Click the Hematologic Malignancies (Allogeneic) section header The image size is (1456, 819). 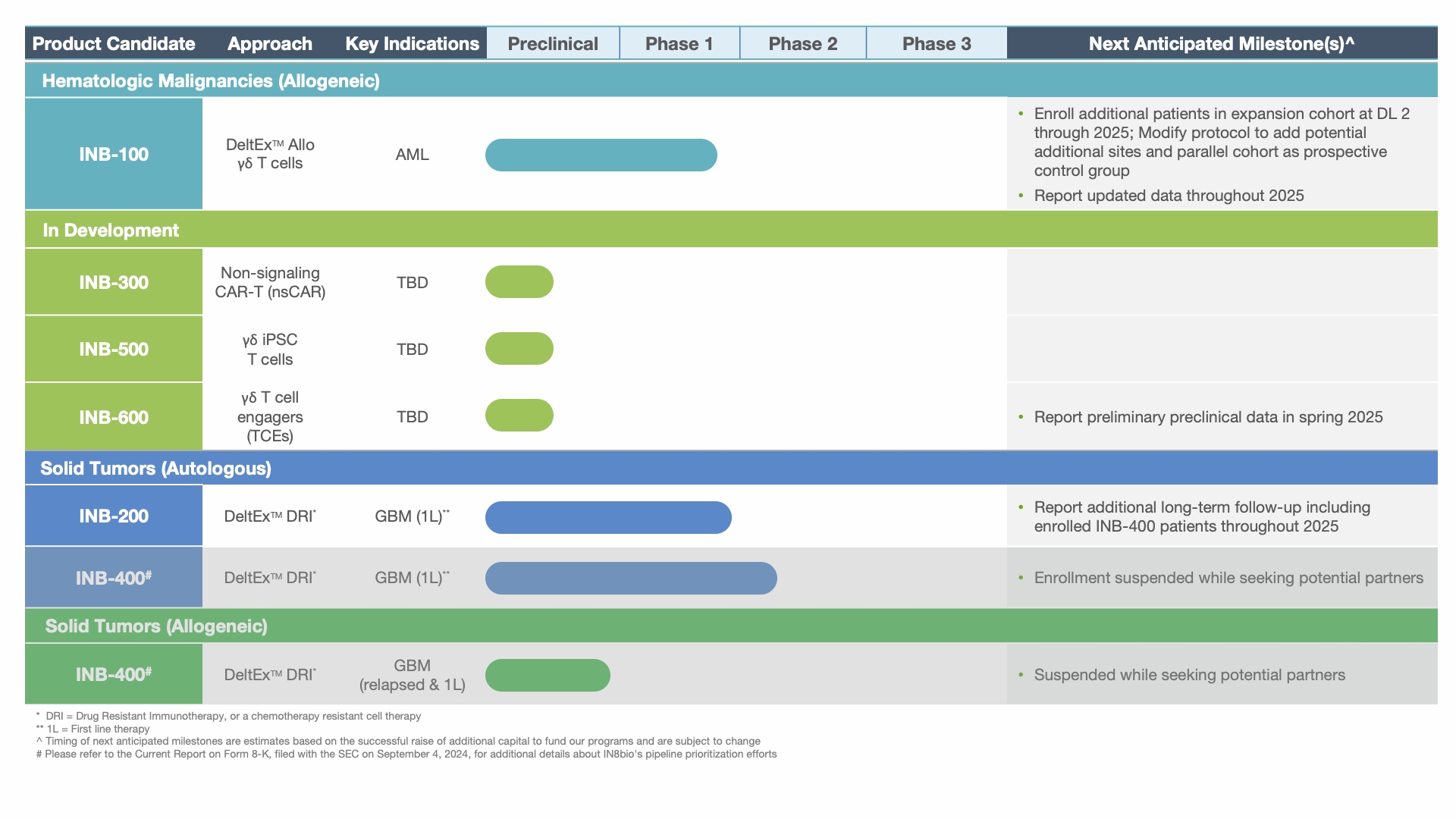(211, 80)
